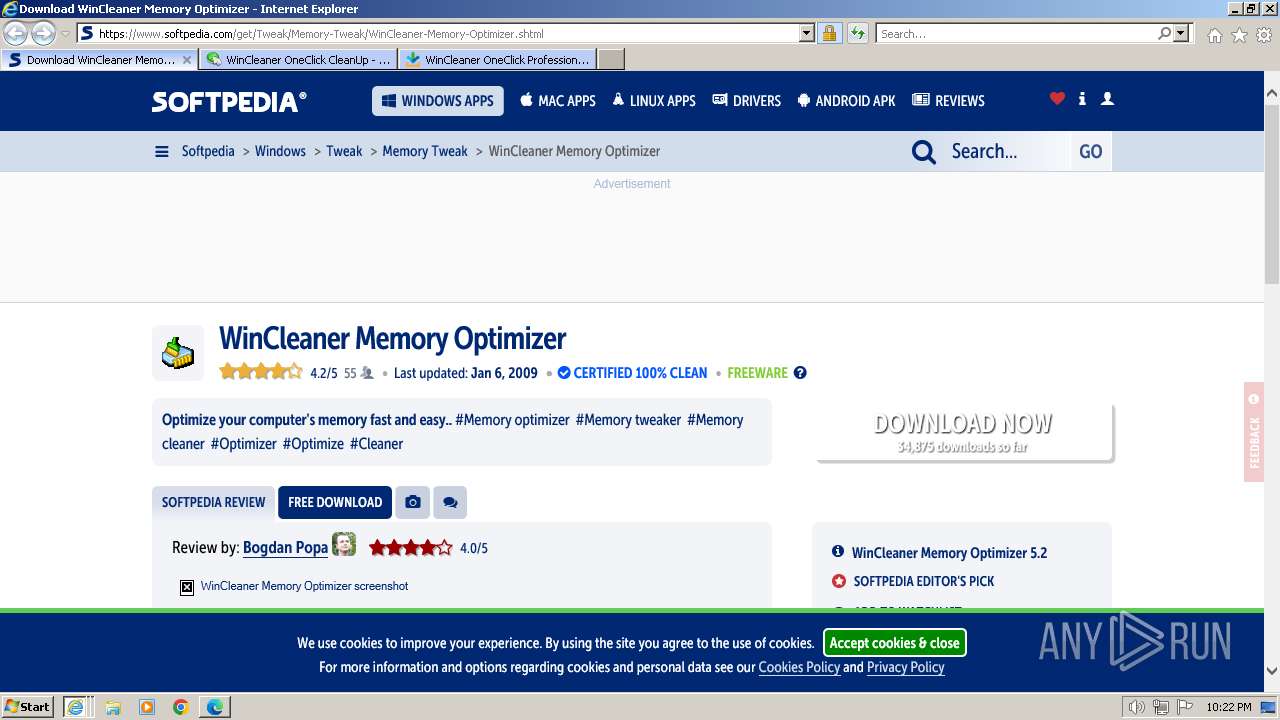Image resolution: width=1280 pixels, height=720 pixels.
Task: Select LINUX APPS menu
Action: click(x=654, y=101)
